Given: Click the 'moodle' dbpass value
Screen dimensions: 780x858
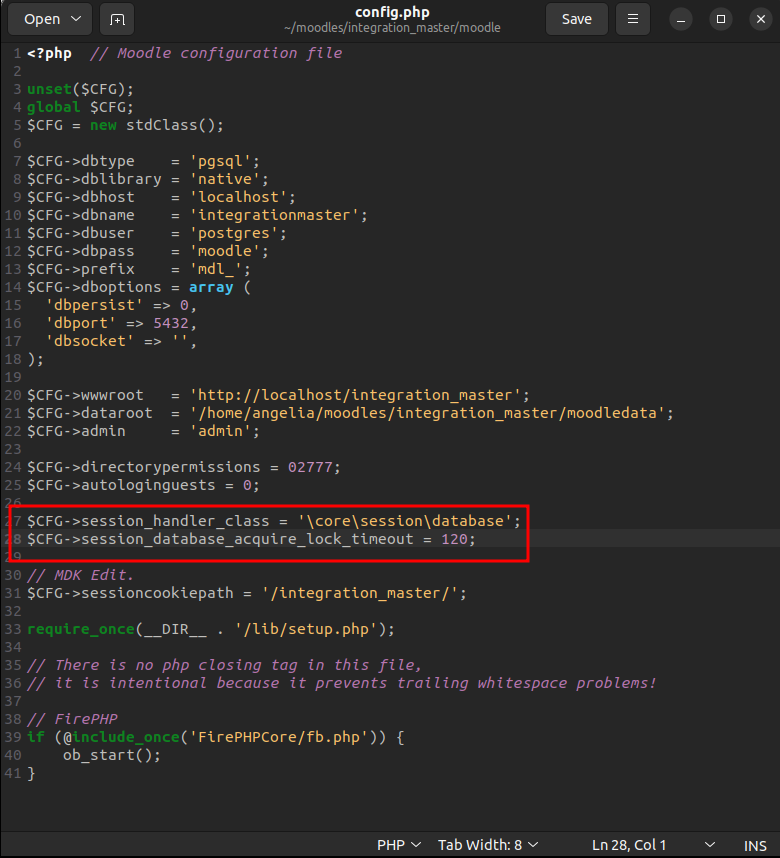Looking at the screenshot, I should click(224, 251).
